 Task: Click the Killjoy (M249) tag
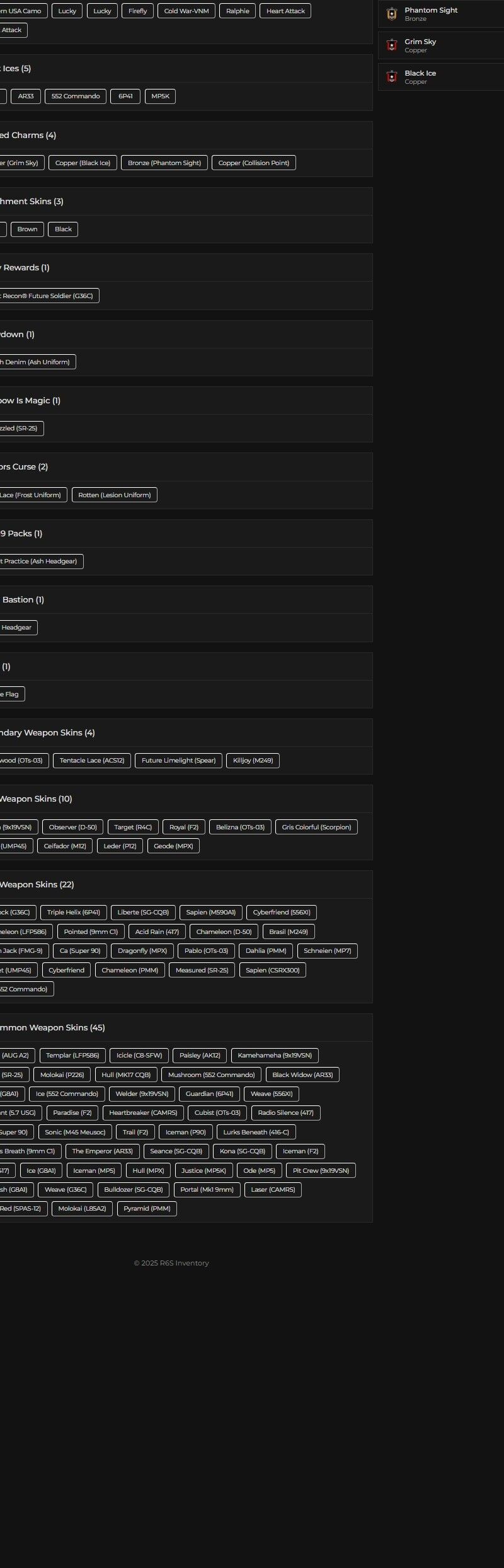point(253,761)
